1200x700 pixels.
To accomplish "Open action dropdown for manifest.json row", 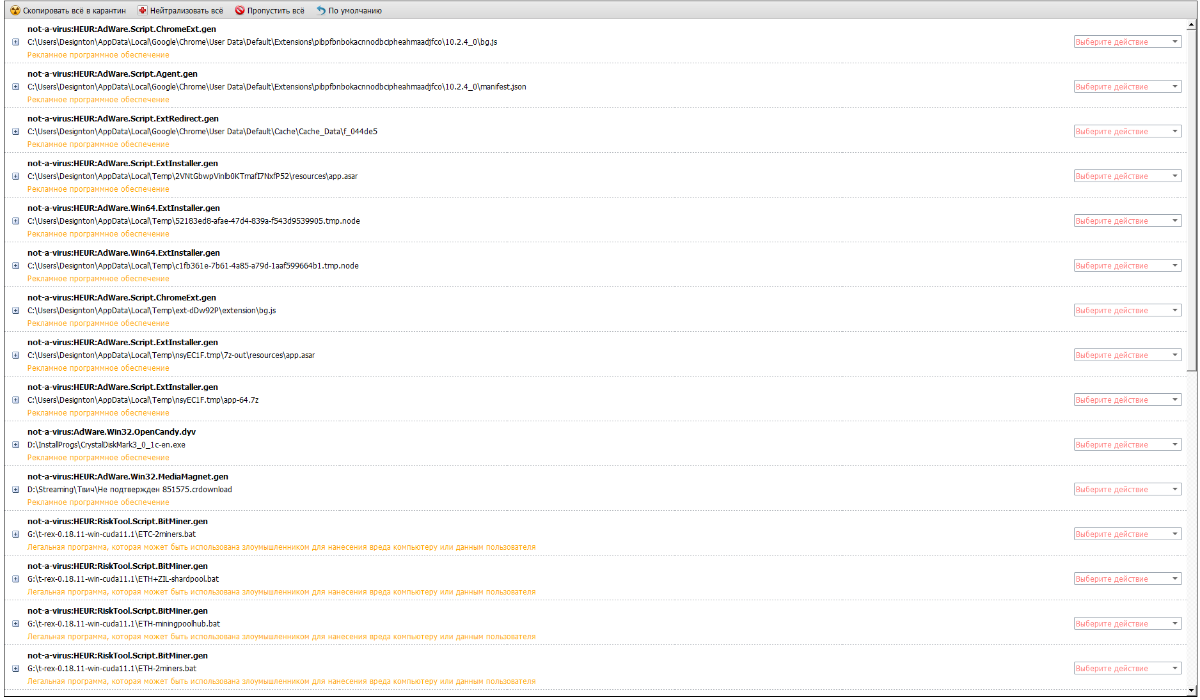I will coord(1127,87).
